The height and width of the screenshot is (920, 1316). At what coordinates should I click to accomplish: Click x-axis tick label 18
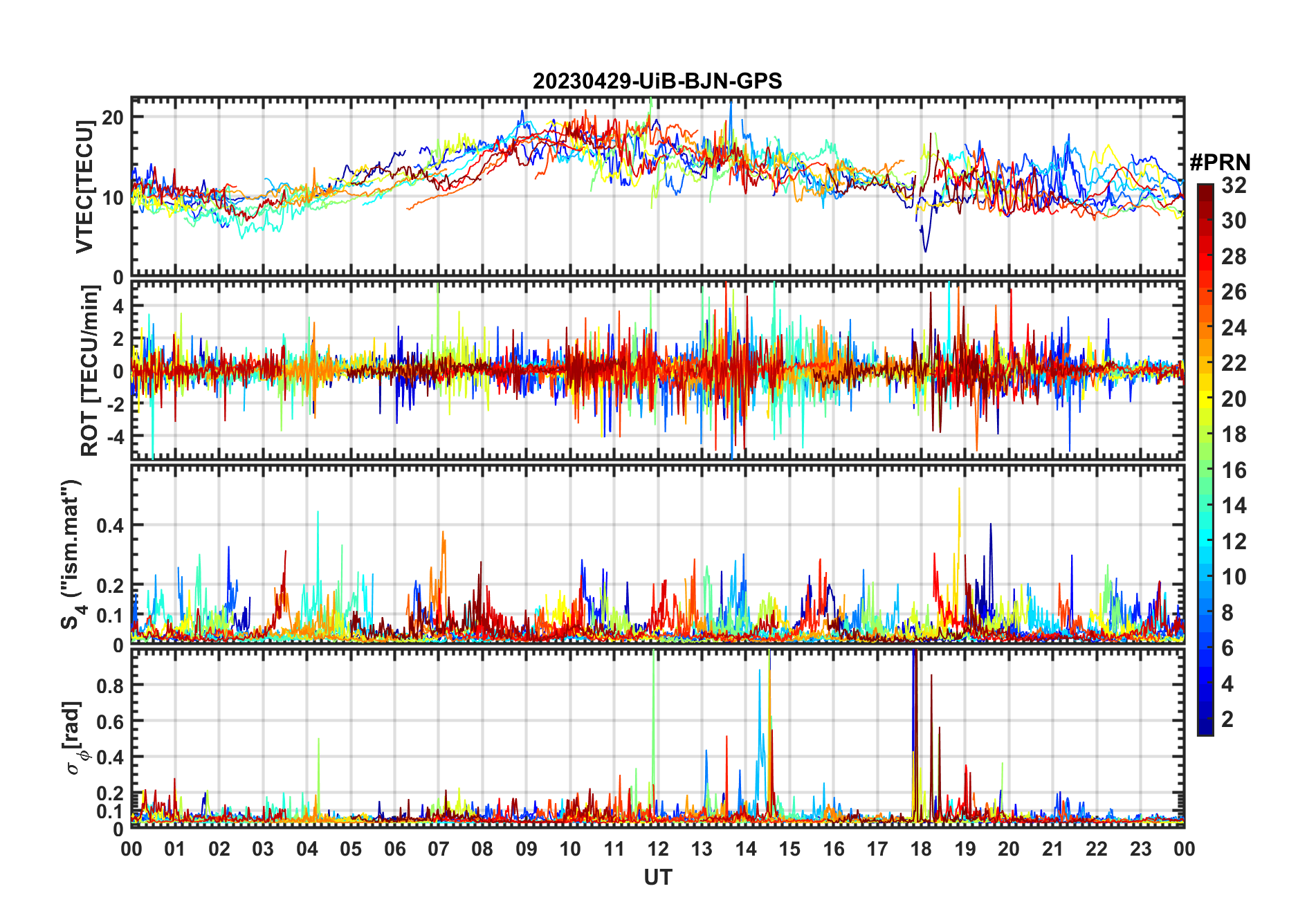point(921,849)
